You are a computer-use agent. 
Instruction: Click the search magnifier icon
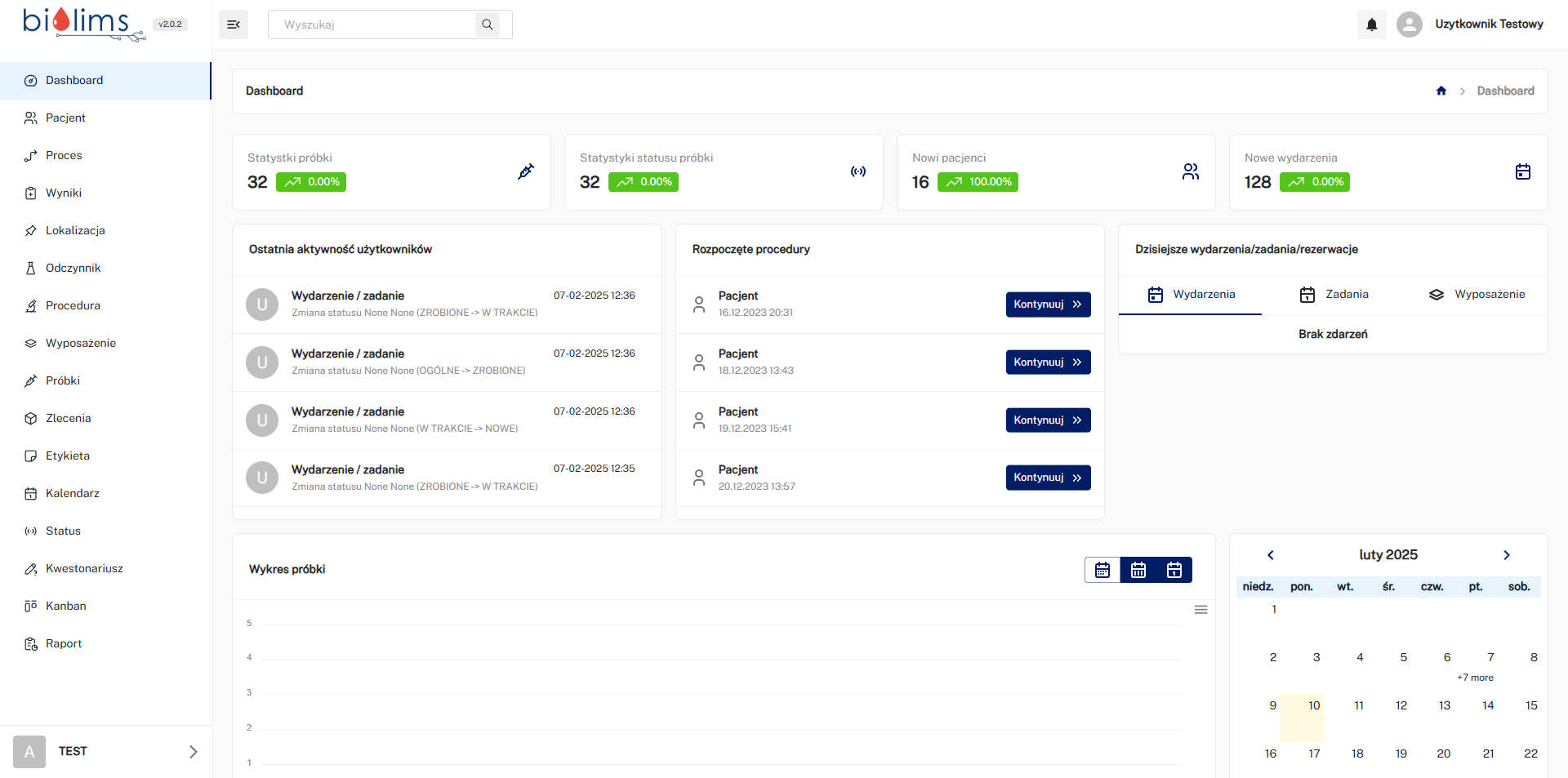coord(488,24)
